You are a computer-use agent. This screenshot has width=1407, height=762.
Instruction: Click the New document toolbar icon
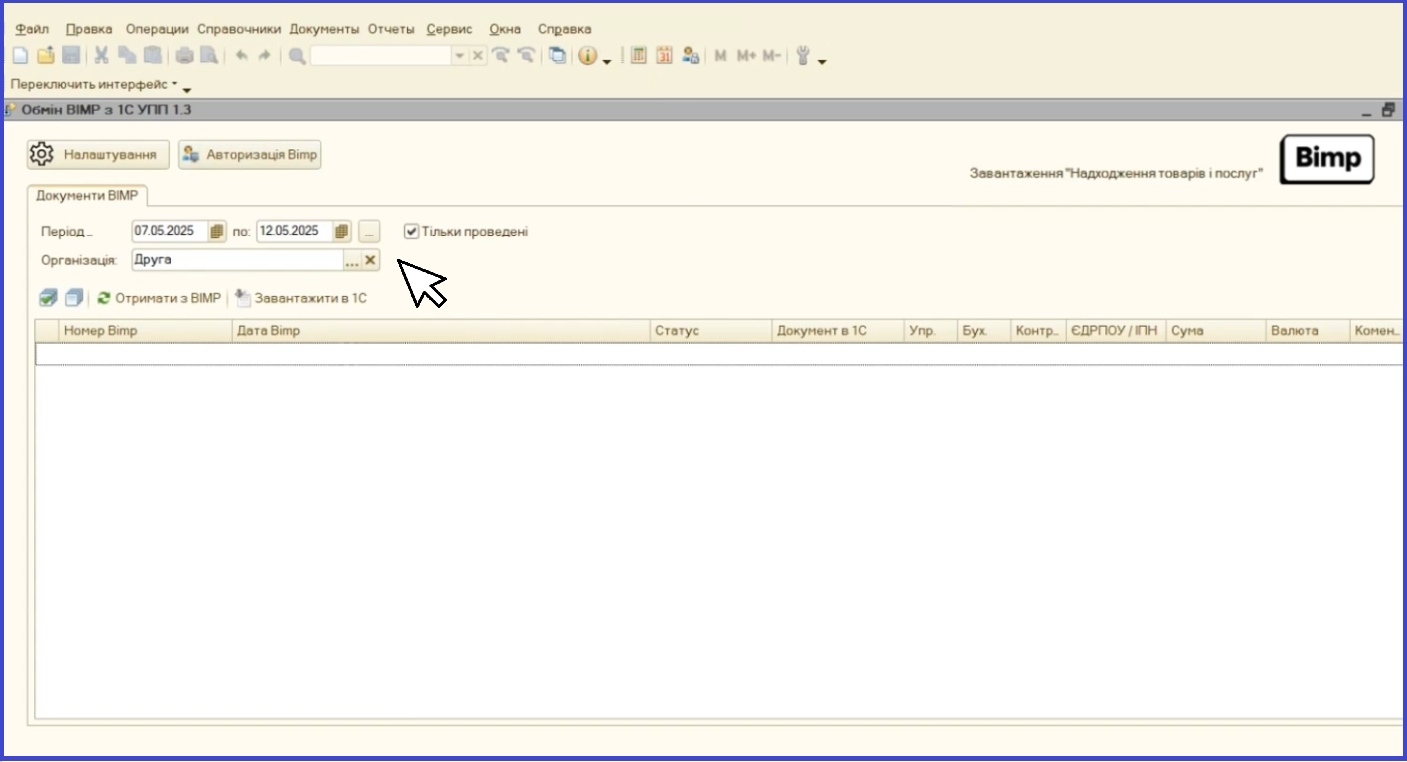tap(20, 57)
